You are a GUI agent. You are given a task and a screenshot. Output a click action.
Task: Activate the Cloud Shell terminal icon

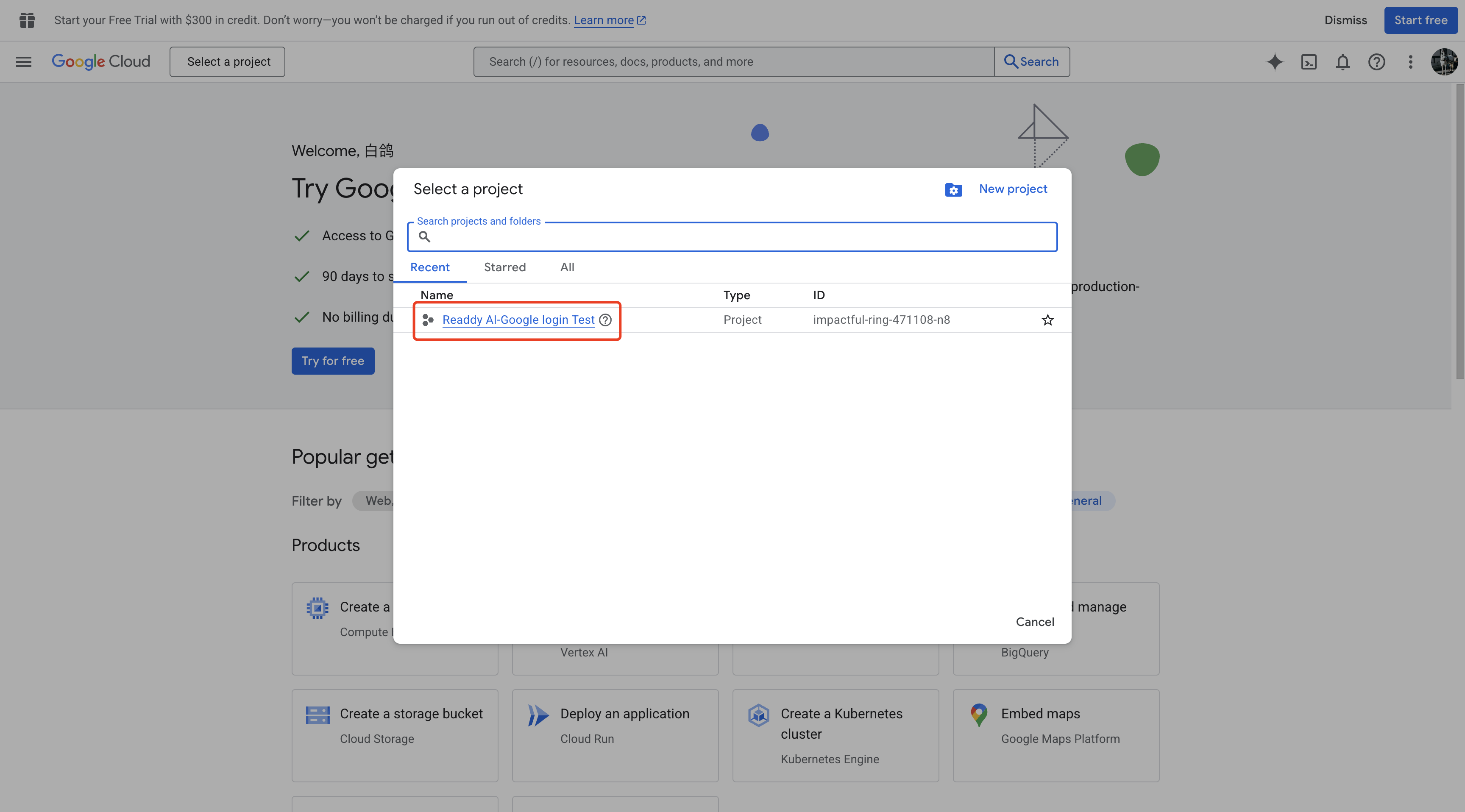(1309, 61)
